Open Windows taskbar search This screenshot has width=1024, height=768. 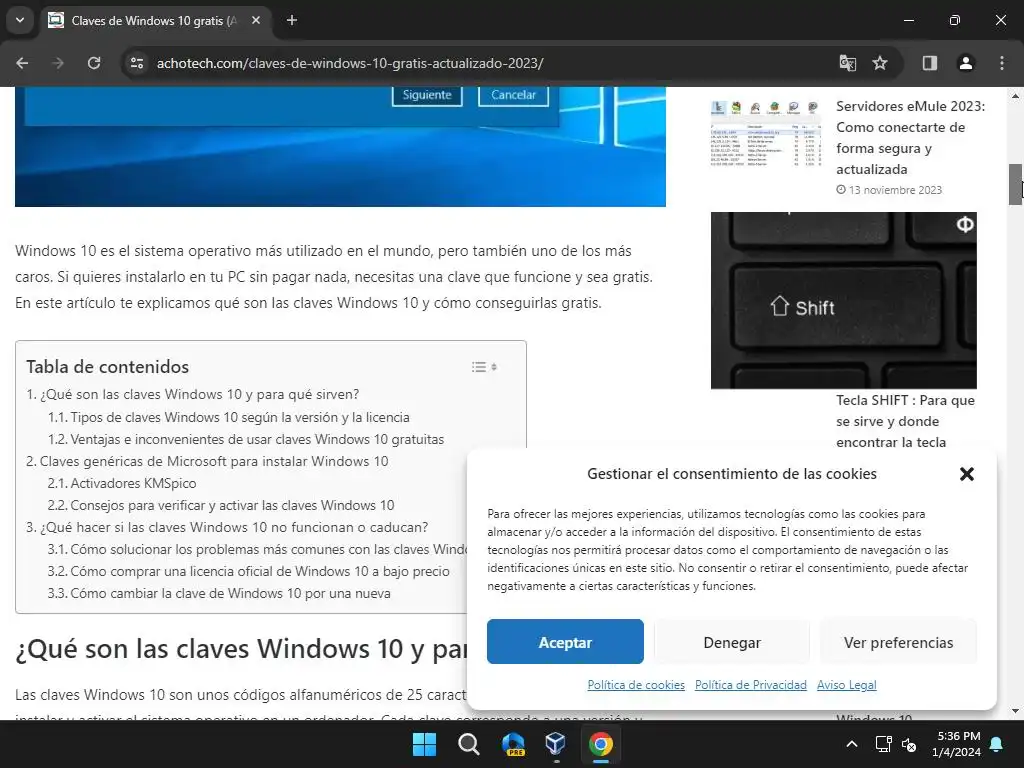click(468, 744)
